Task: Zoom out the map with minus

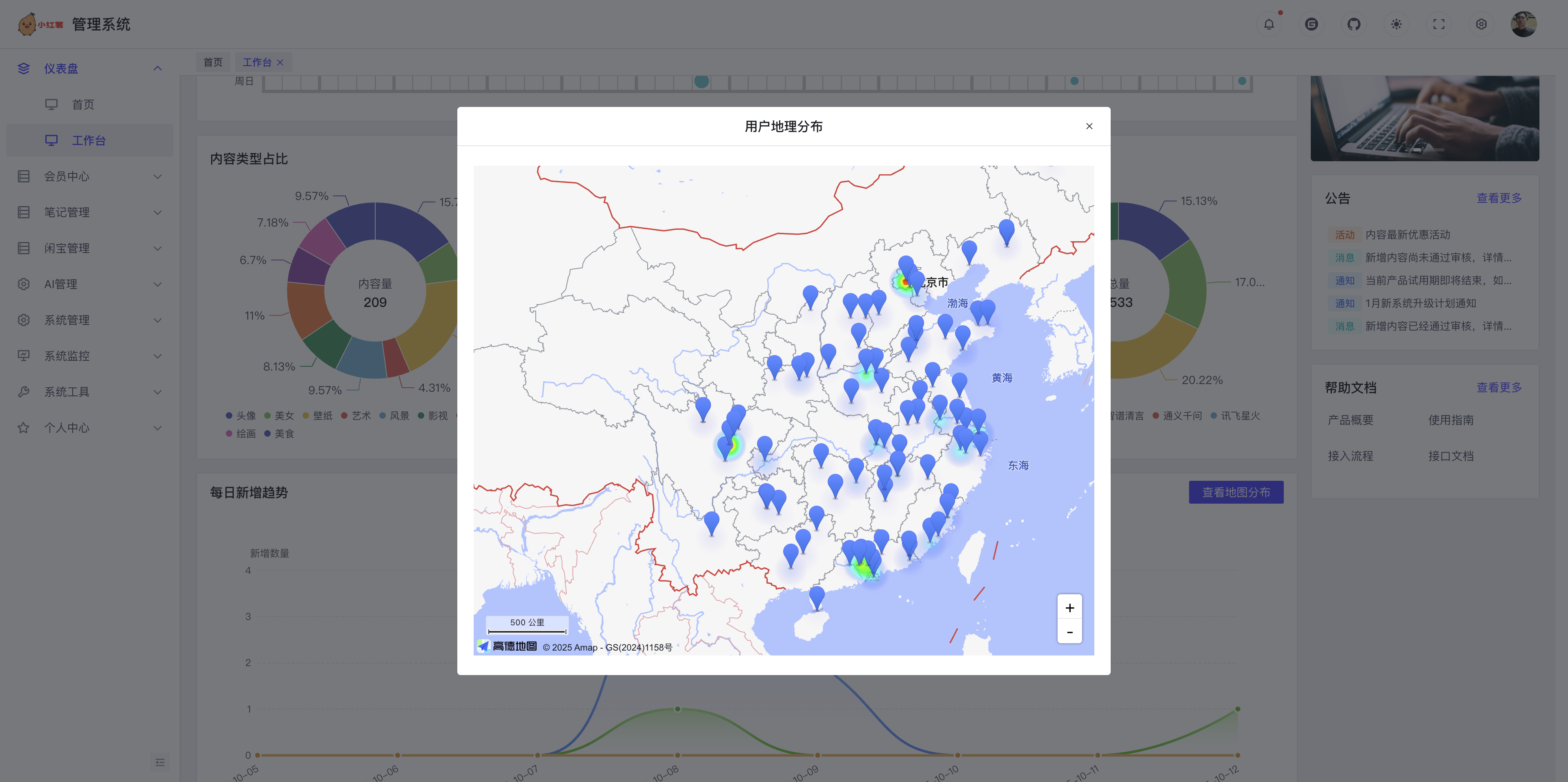Action: 1069,632
